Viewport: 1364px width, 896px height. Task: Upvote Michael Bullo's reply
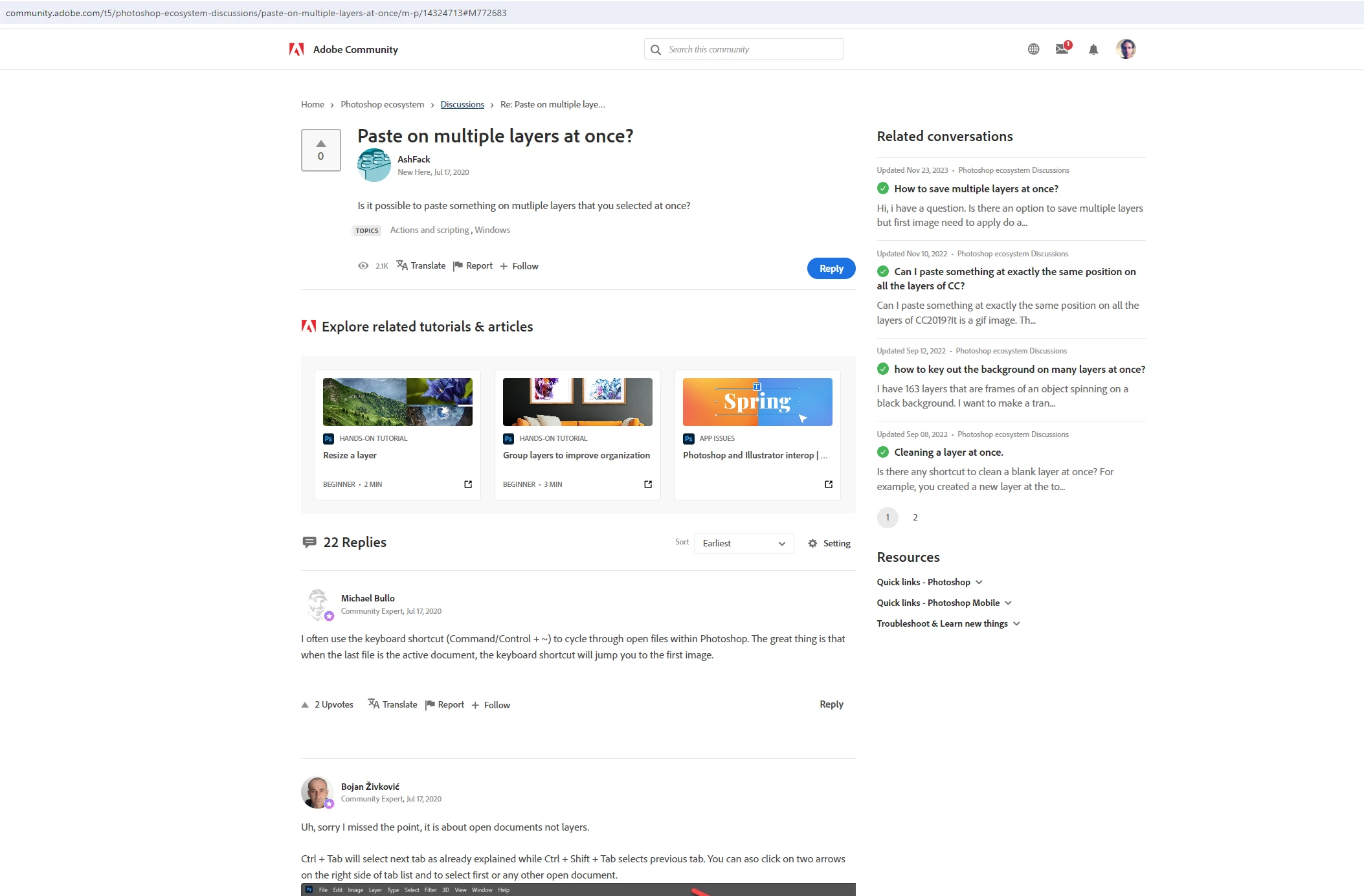coord(305,705)
